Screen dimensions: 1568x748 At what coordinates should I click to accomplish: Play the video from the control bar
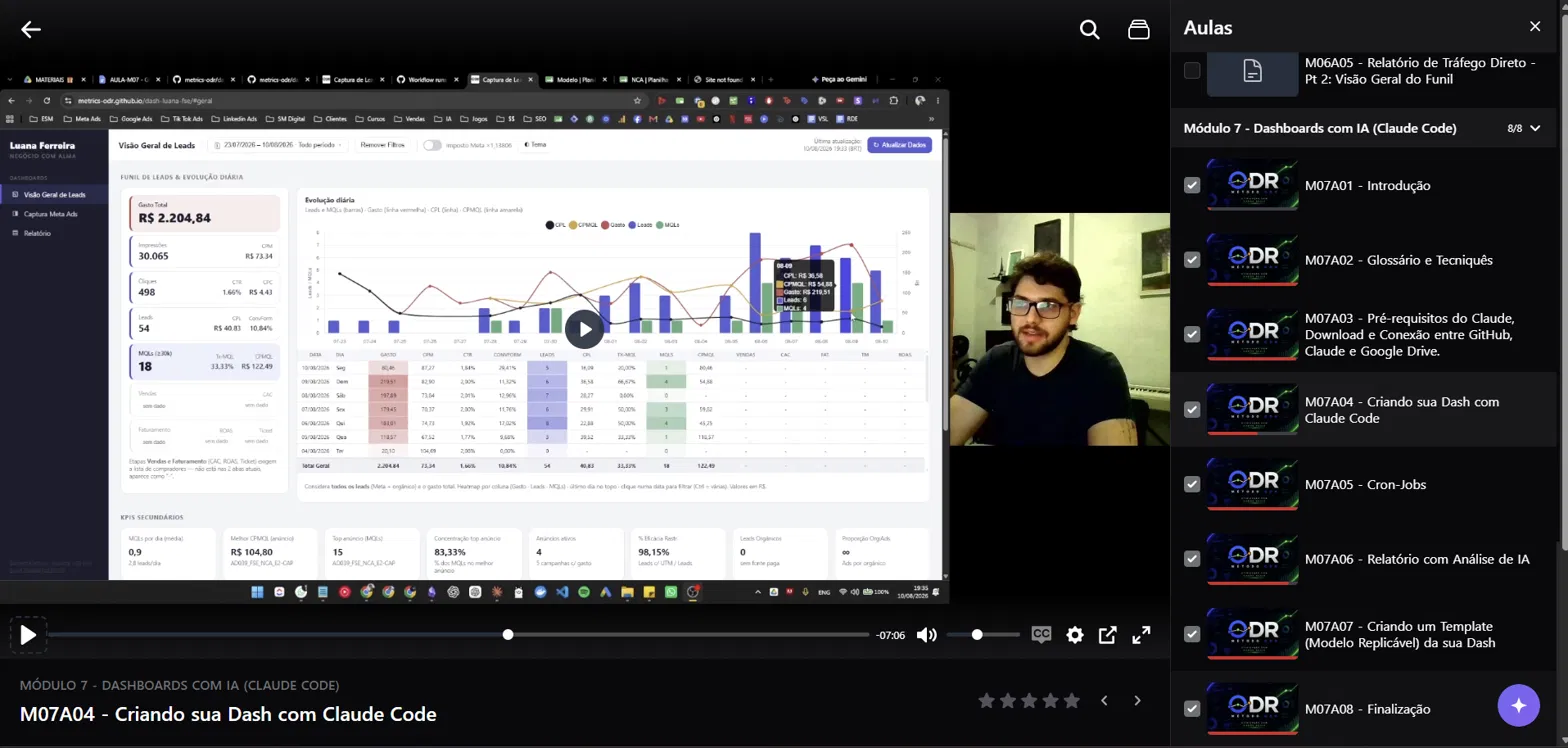[28, 635]
